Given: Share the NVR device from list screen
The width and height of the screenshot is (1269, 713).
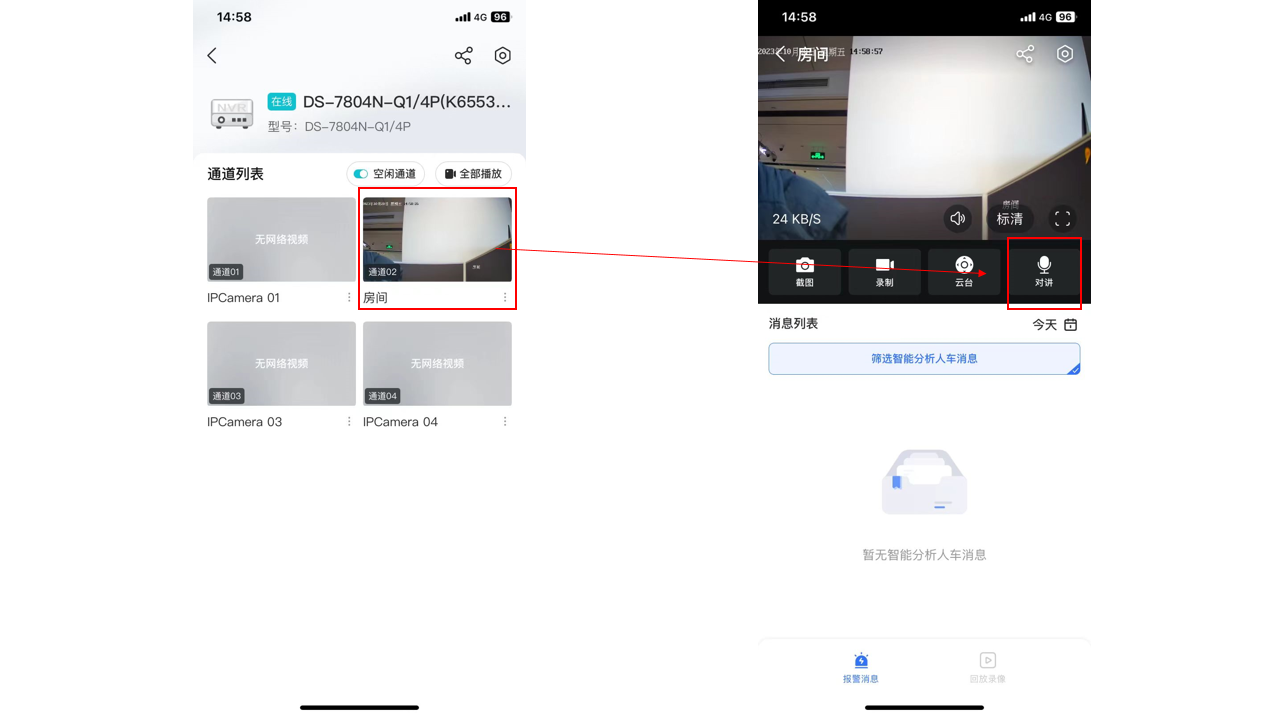Looking at the screenshot, I should click(x=463, y=56).
